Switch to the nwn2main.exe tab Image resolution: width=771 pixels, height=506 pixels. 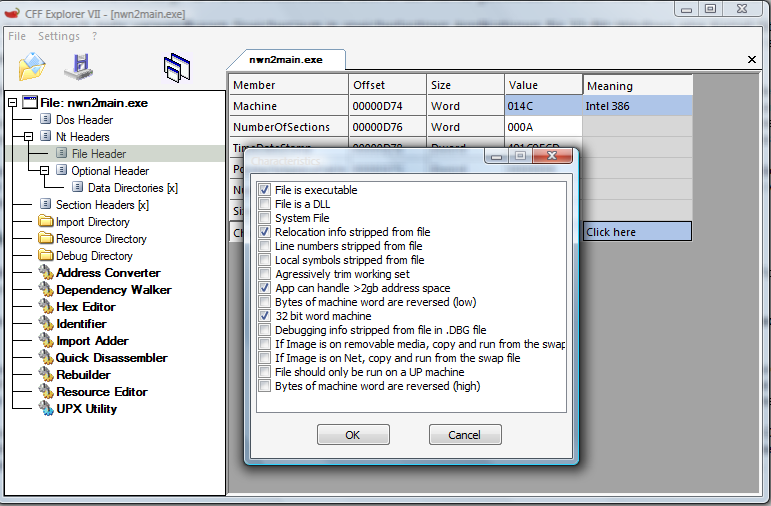285,60
